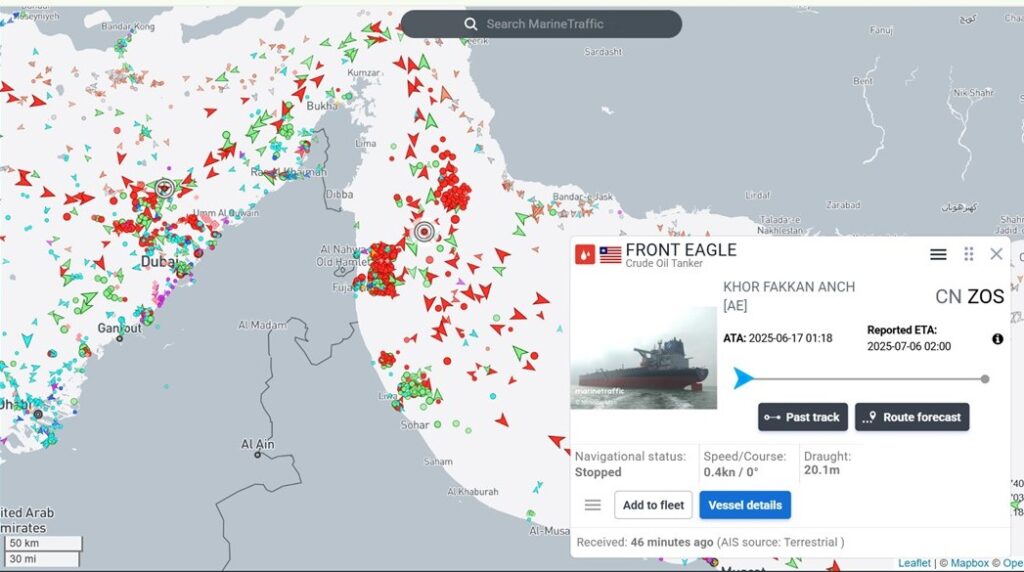Click the Reported ETA info icon

tap(997, 338)
